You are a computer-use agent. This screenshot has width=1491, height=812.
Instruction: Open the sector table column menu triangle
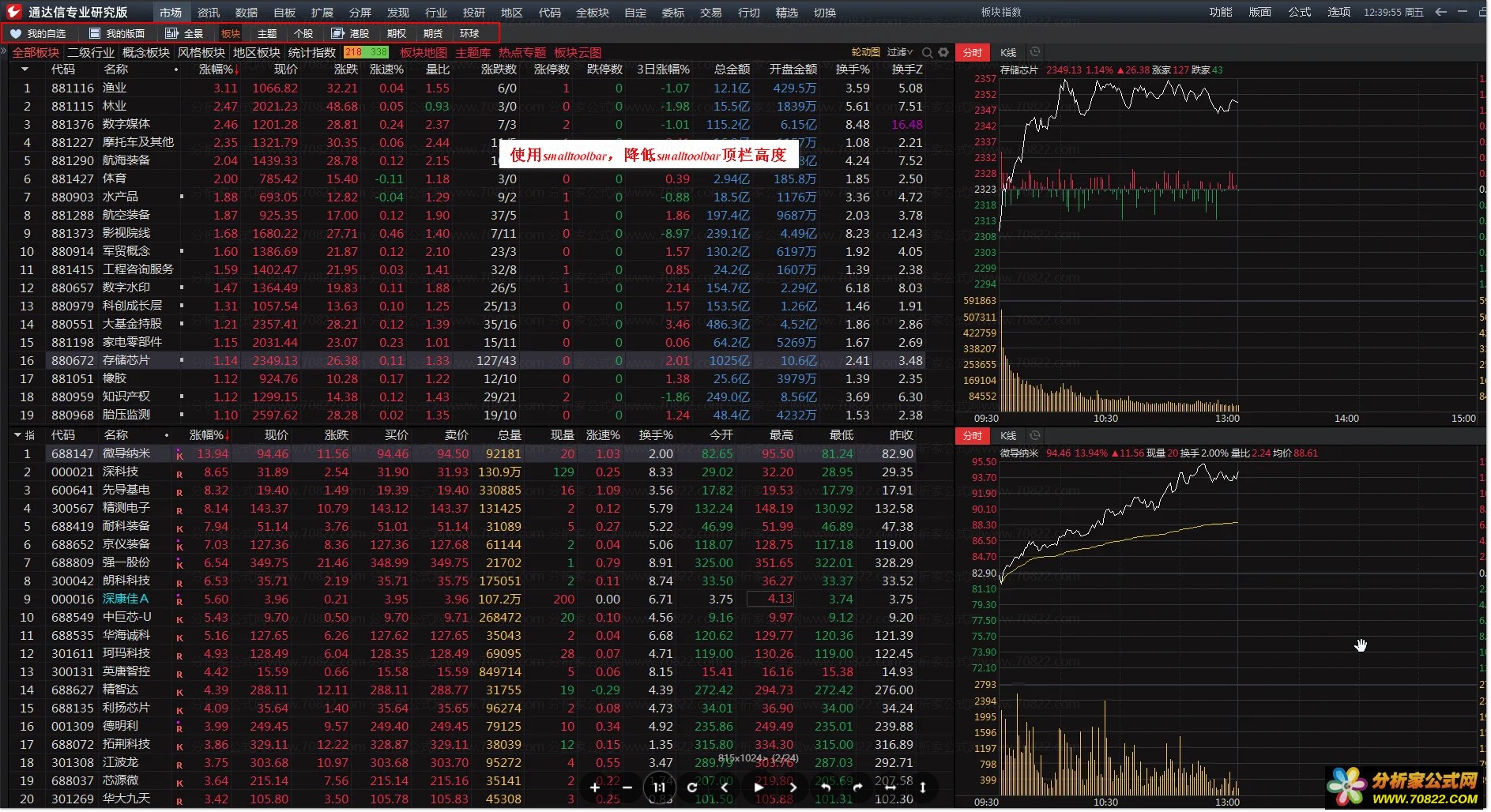point(24,70)
